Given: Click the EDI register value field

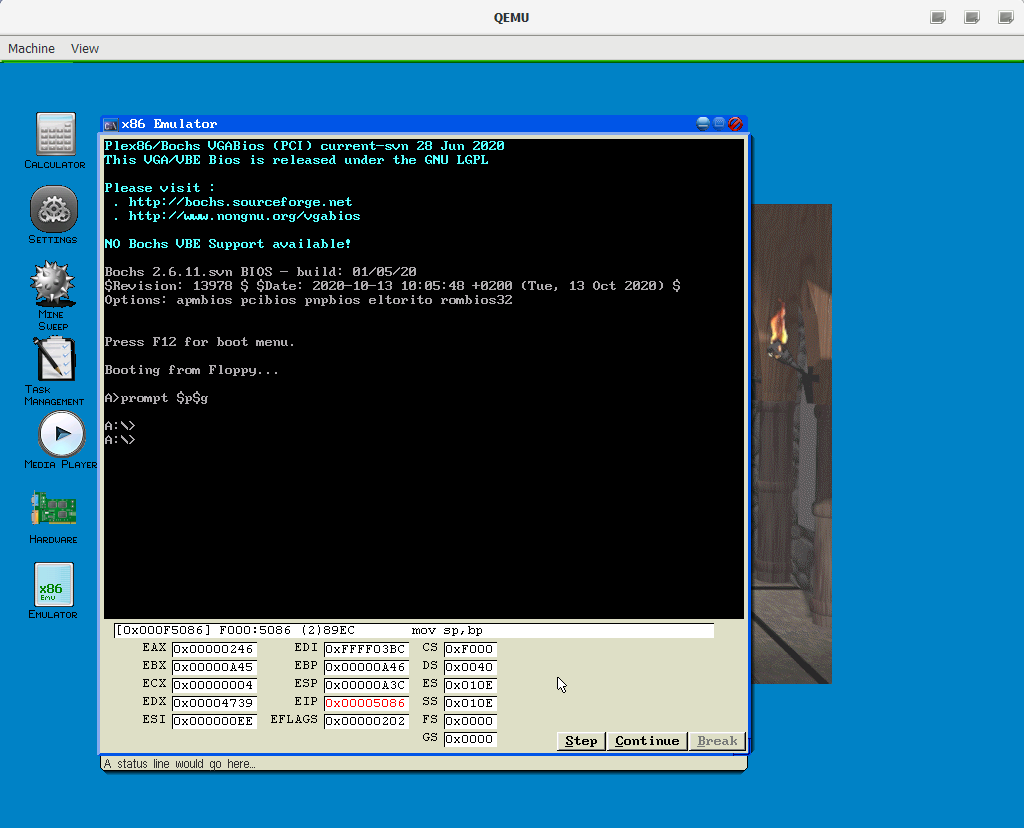Looking at the screenshot, I should tap(366, 649).
